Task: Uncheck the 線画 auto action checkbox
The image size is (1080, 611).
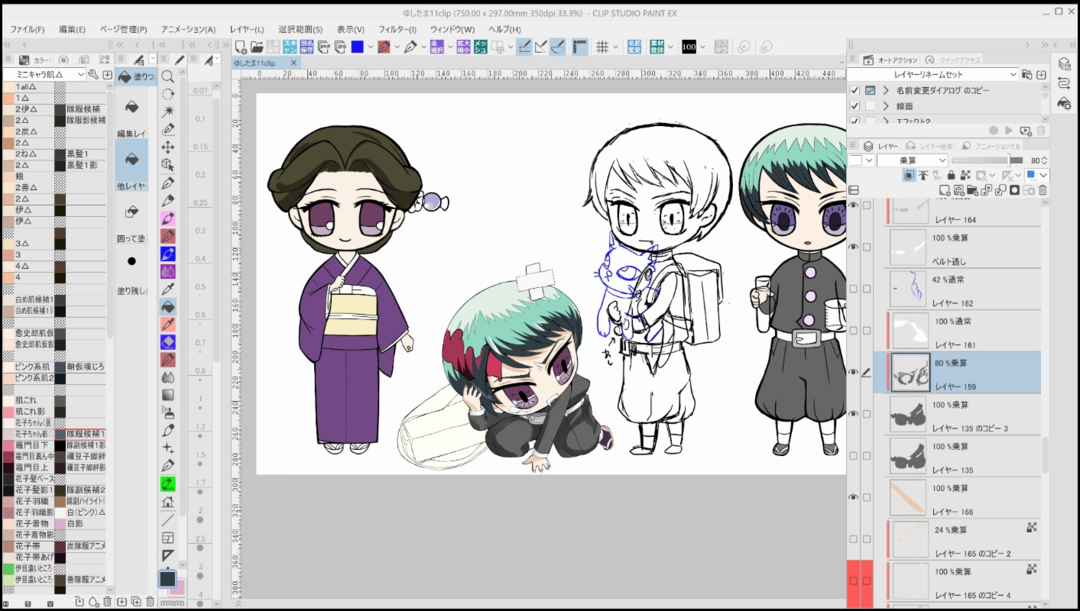Action: pos(854,106)
